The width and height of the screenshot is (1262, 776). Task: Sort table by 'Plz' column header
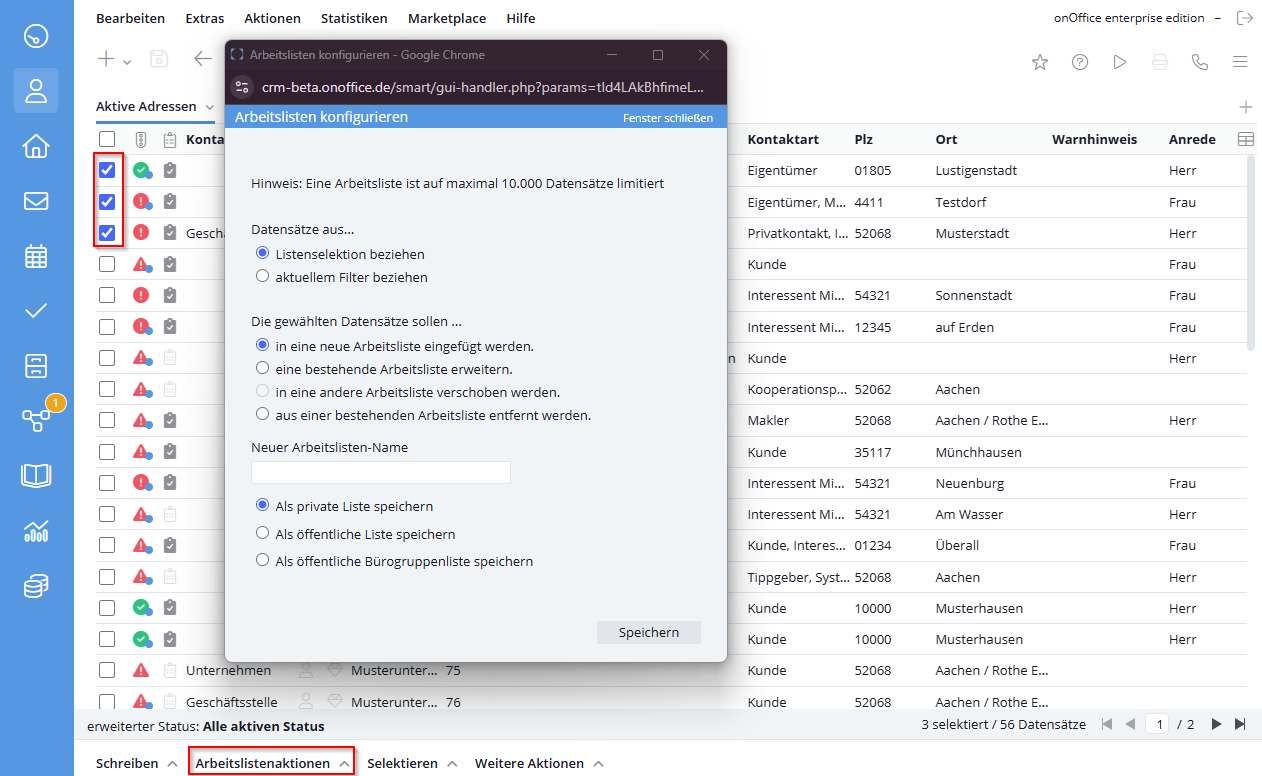pos(864,139)
